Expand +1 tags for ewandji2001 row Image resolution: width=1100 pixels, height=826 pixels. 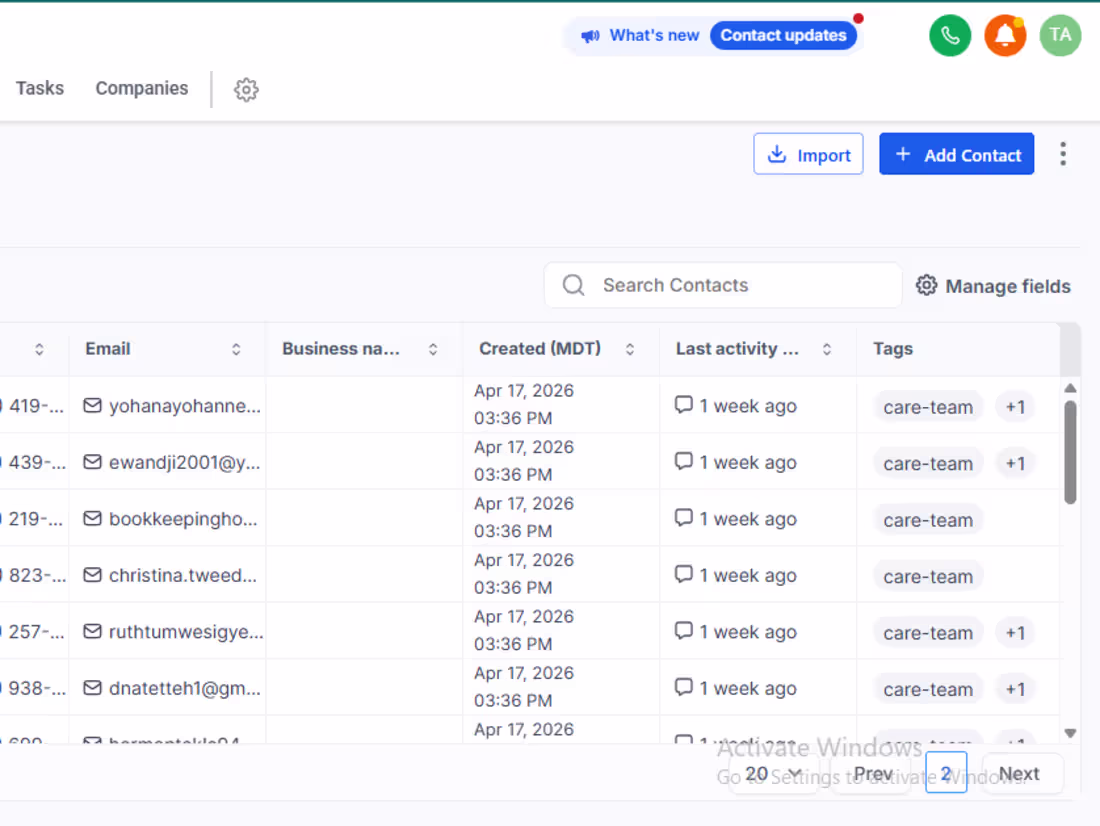coord(1015,463)
